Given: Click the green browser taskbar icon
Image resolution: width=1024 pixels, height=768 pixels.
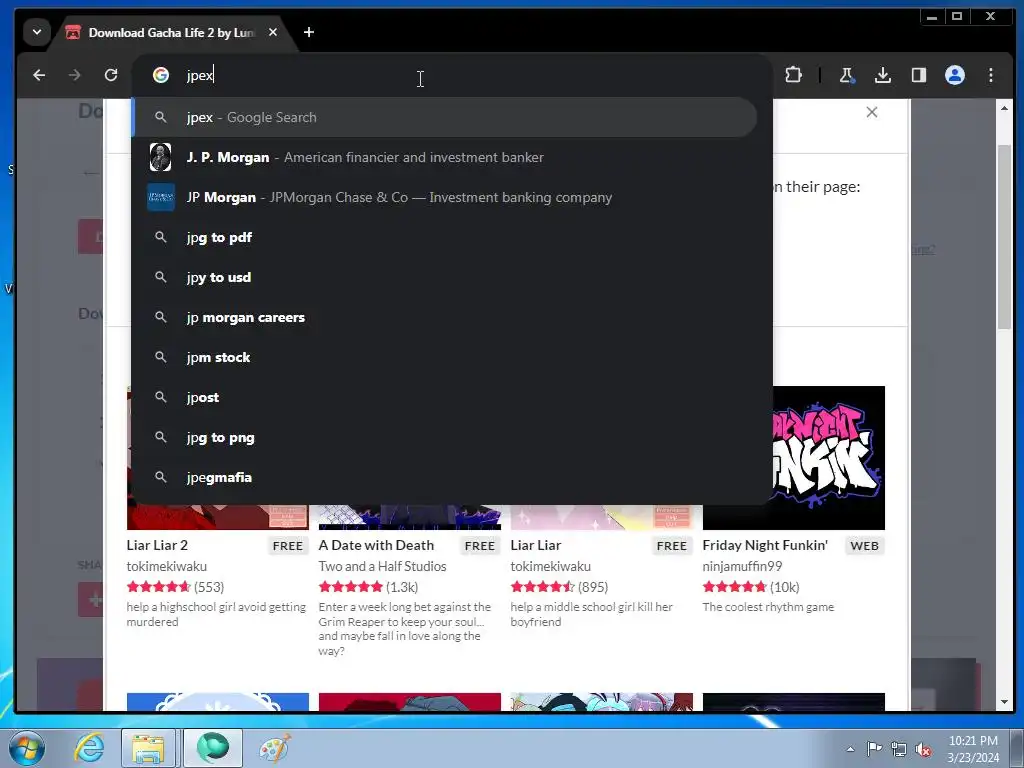Looking at the screenshot, I should pyautogui.click(x=213, y=748).
